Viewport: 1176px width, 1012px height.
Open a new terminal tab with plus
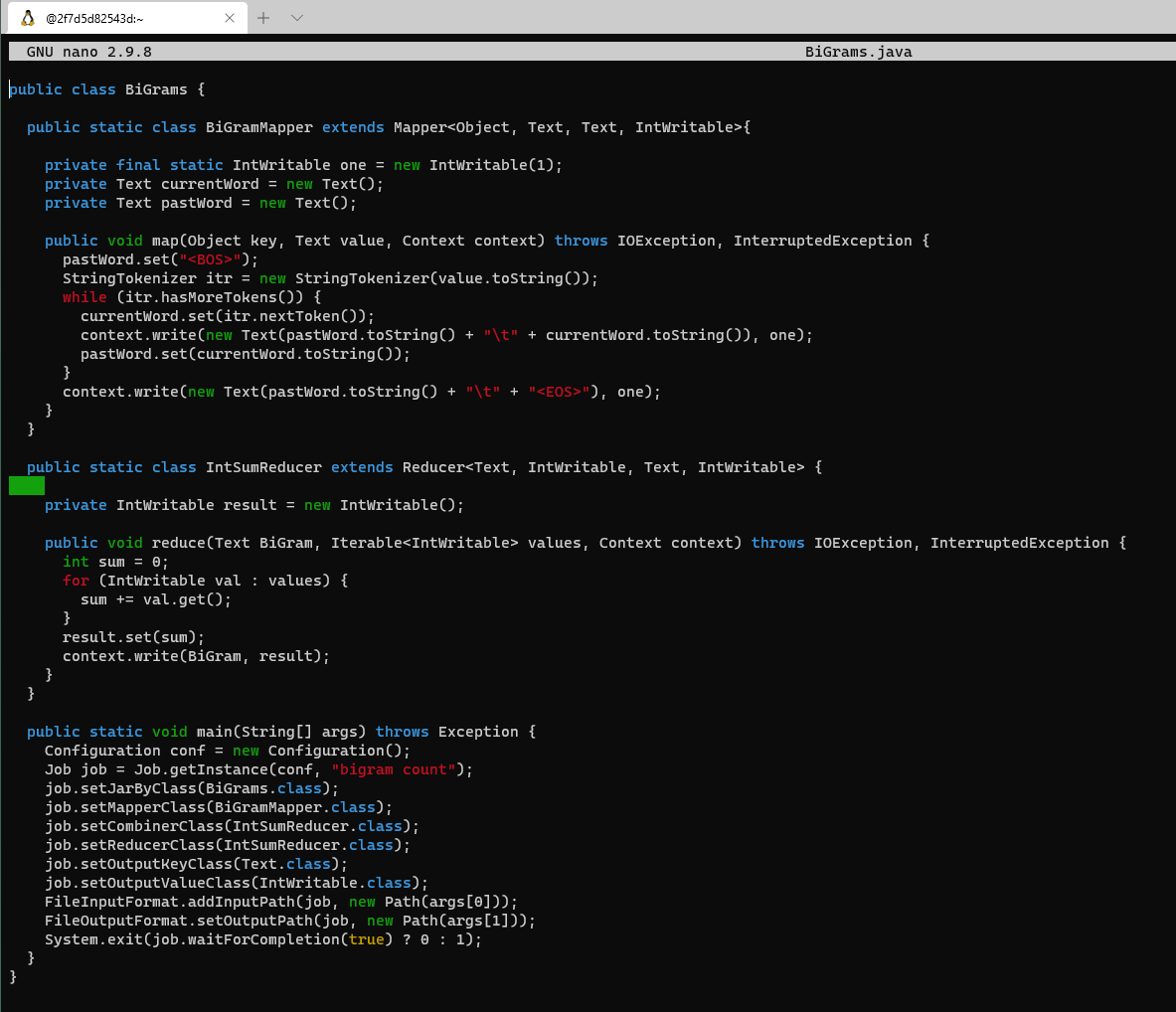tap(263, 18)
